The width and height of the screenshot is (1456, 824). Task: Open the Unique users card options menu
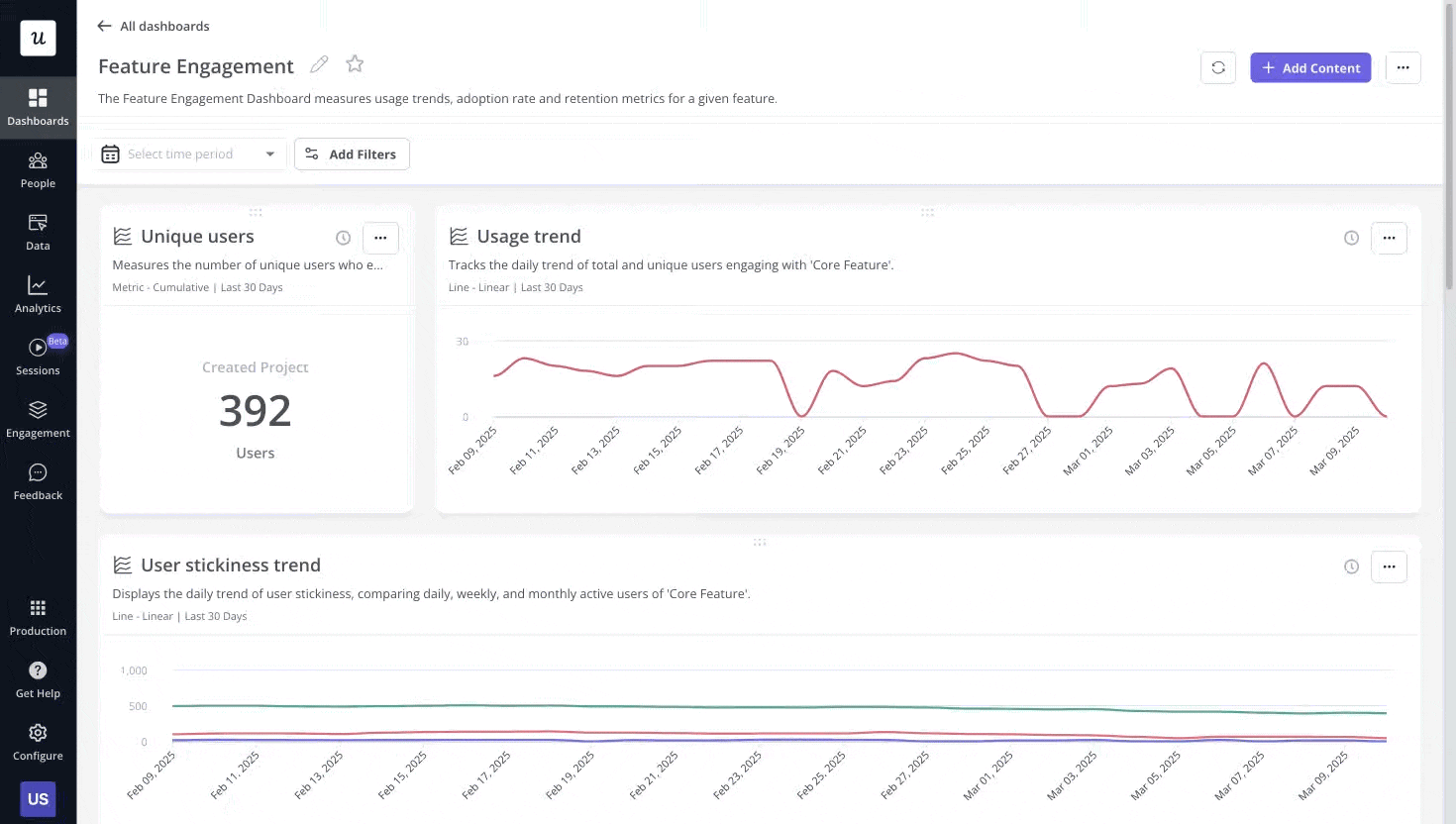[380, 238]
